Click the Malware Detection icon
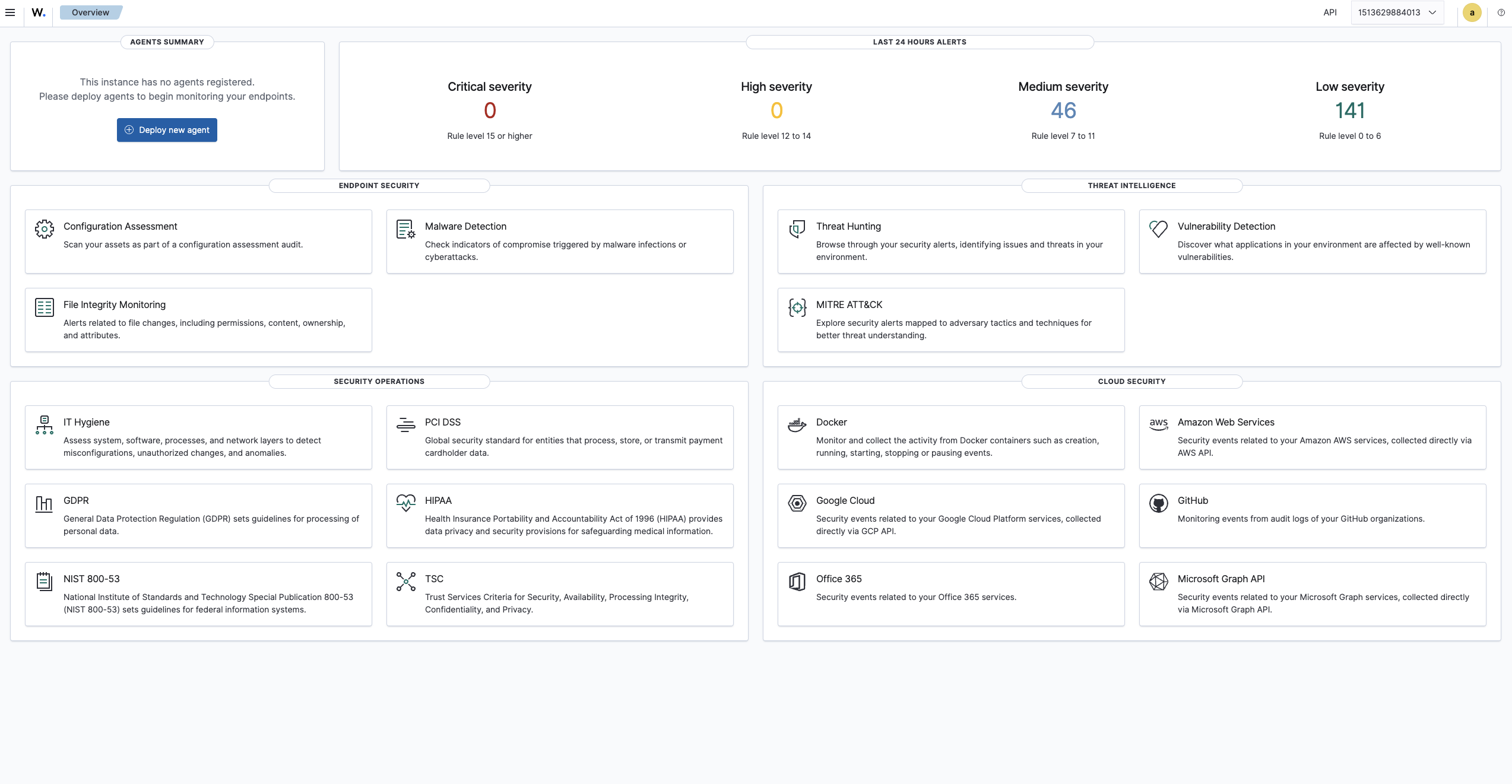This screenshot has height=784, width=1512. click(405, 229)
